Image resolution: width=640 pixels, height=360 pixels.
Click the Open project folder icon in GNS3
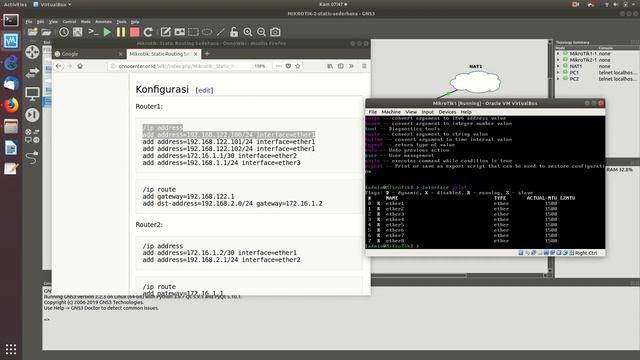pos(47,32)
